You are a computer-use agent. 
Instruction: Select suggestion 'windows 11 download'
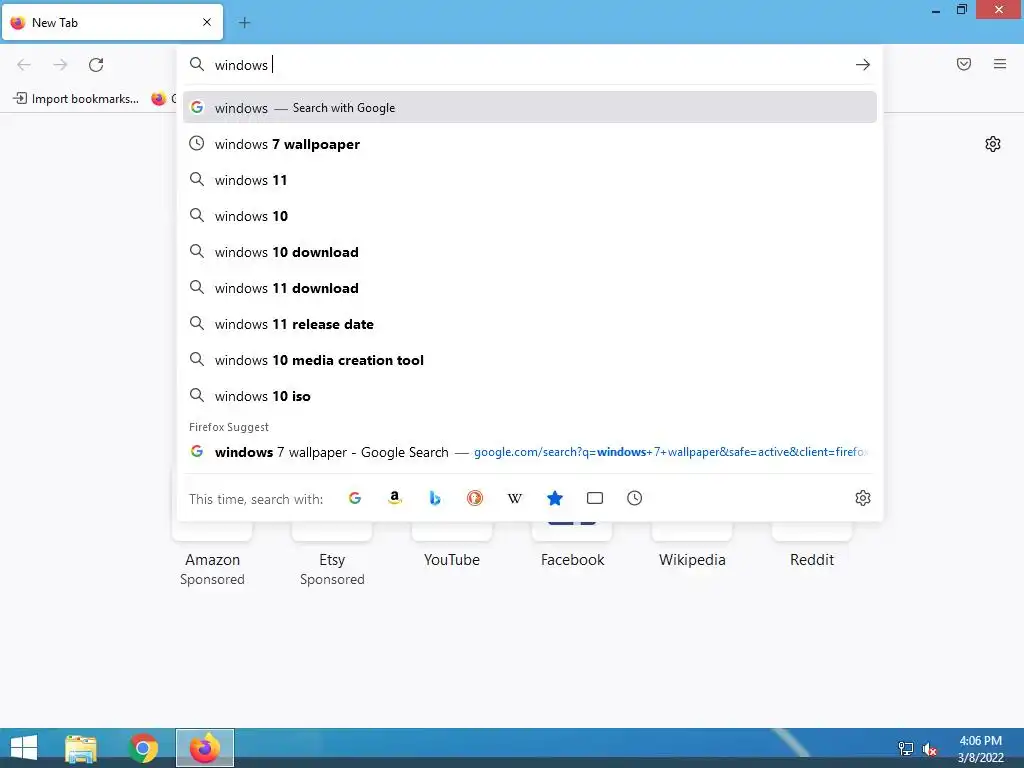pos(530,288)
